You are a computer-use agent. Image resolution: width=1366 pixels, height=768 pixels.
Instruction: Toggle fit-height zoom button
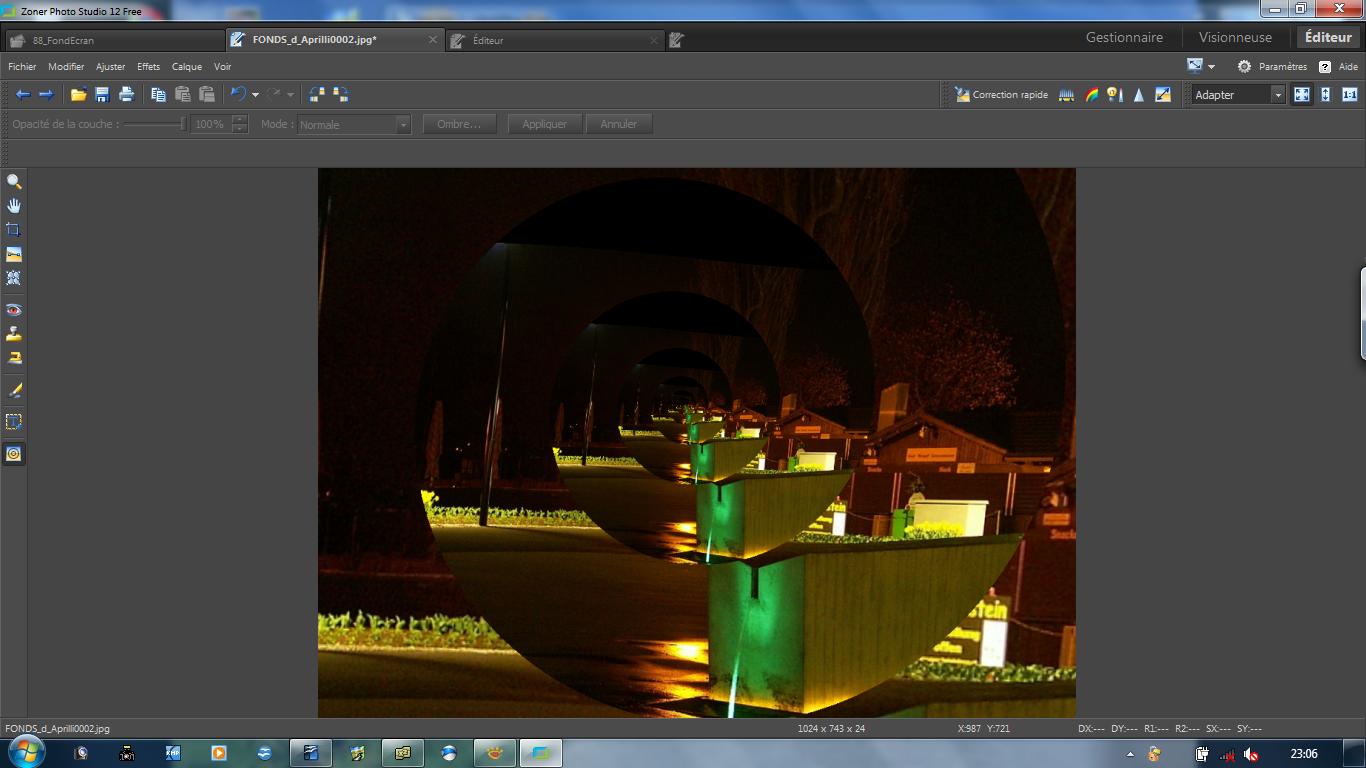pos(1325,94)
